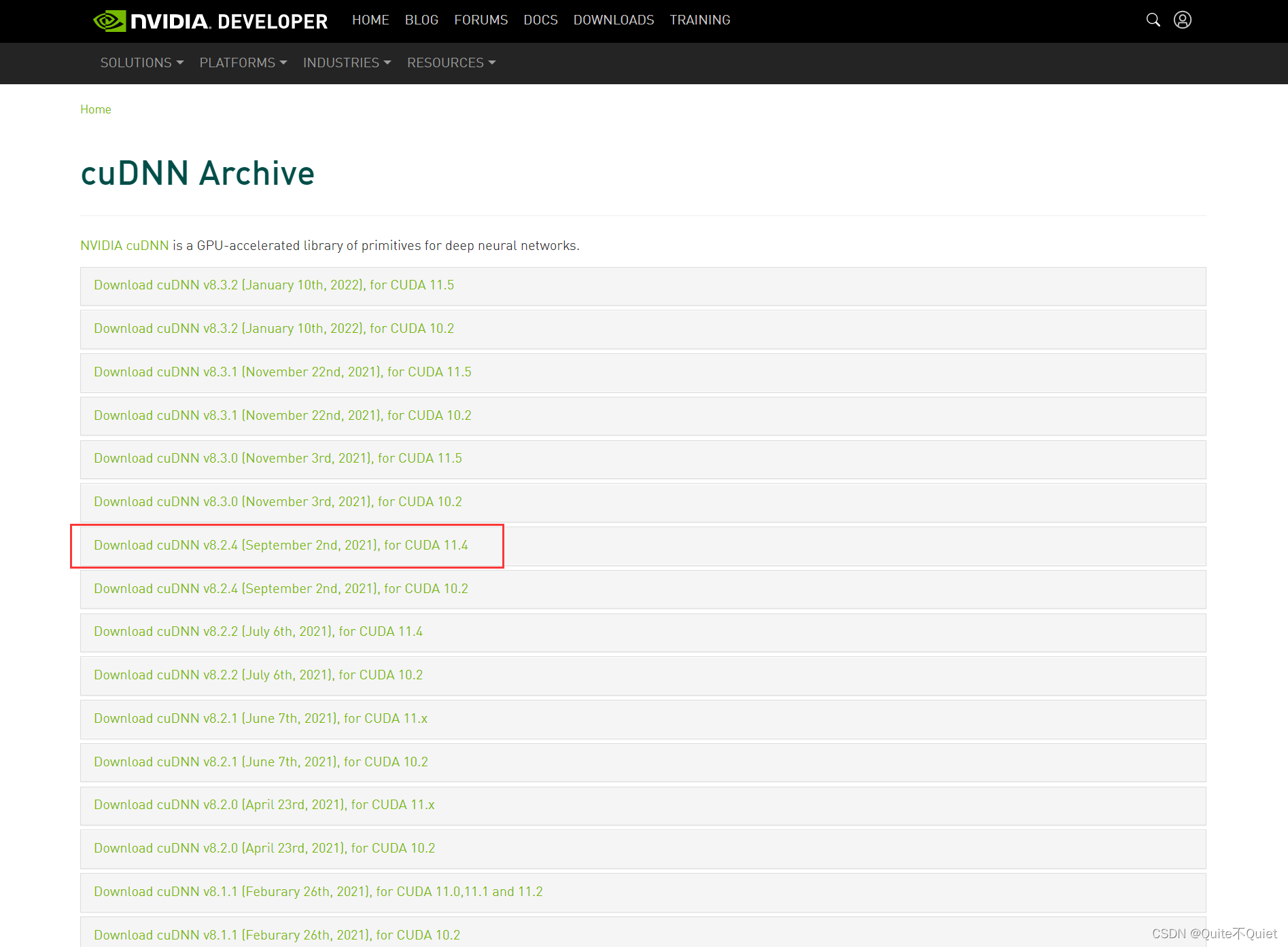Click the NVIDIA Developer logo
The height and width of the screenshot is (947, 1288).
click(210, 21)
